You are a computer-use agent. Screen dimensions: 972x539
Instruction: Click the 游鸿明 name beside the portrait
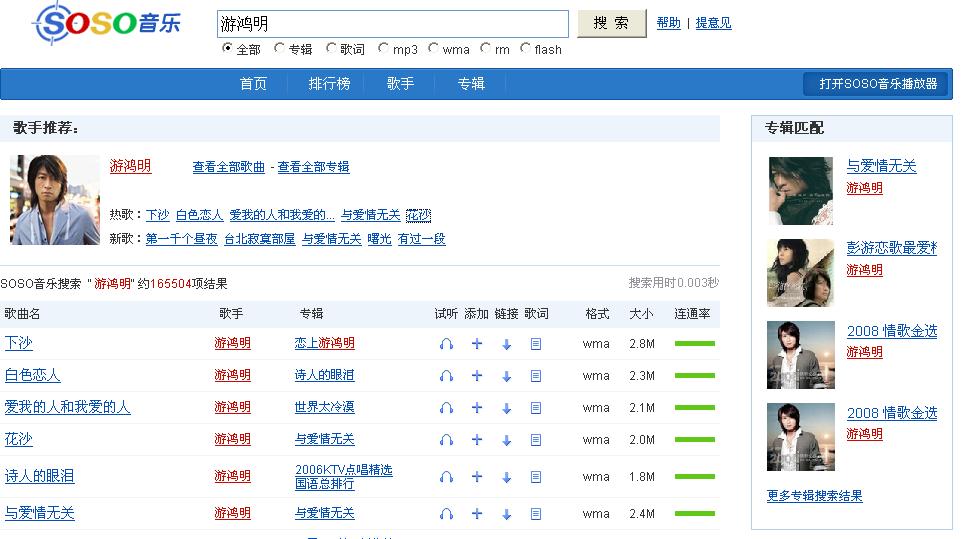coord(130,166)
